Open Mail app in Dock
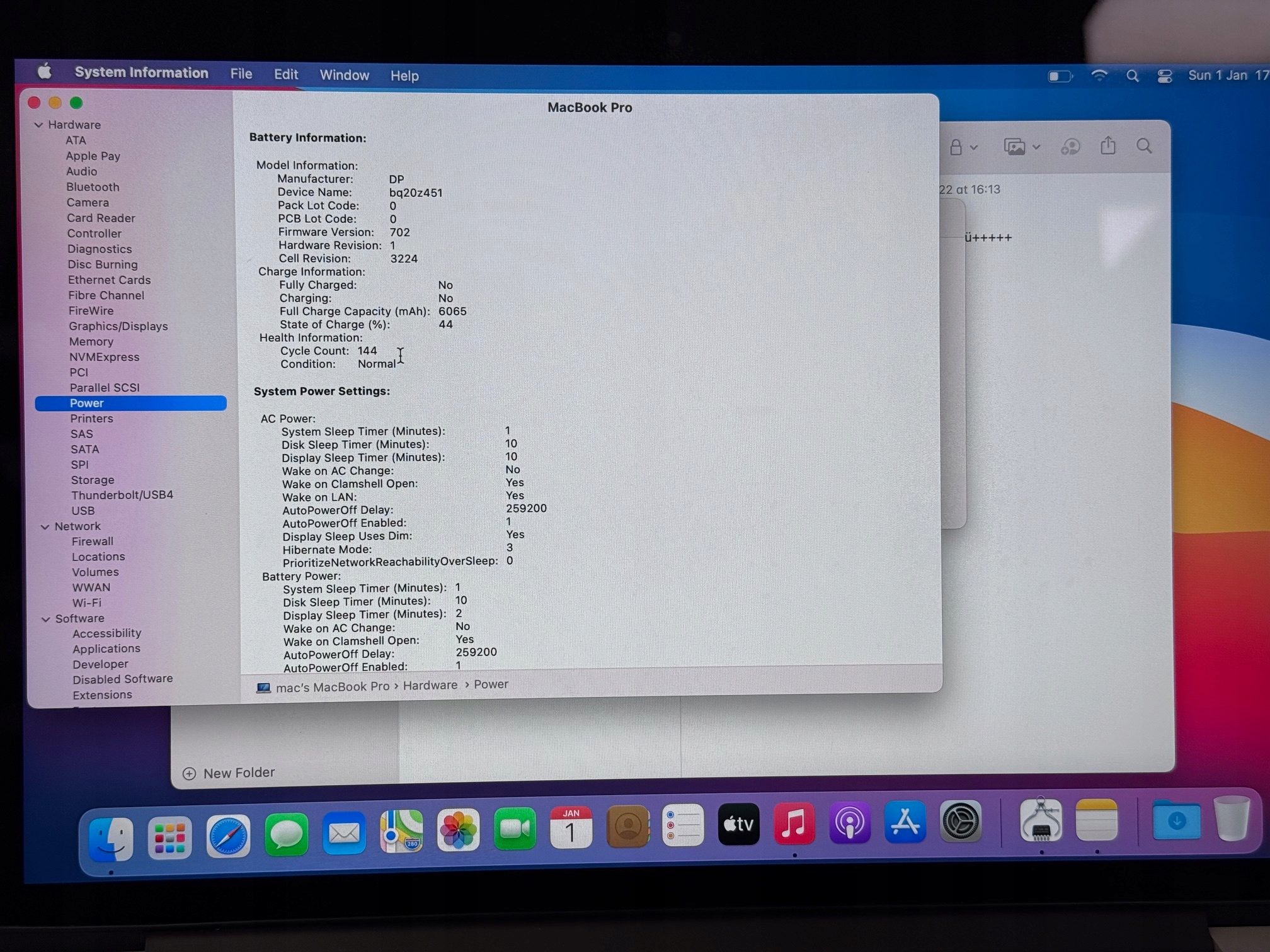Image resolution: width=1270 pixels, height=952 pixels. (x=344, y=834)
